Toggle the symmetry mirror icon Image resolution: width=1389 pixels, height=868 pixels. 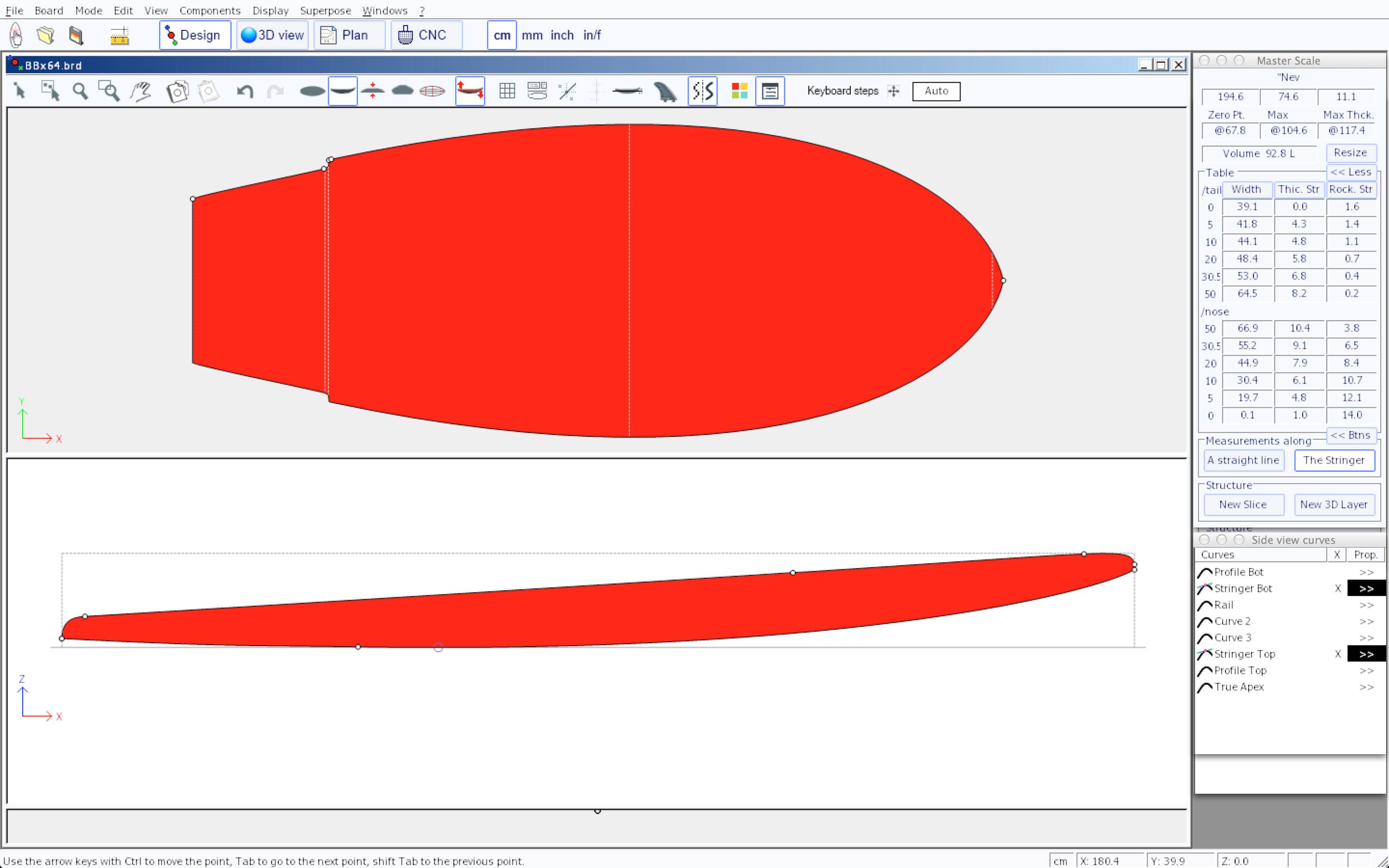point(703,91)
